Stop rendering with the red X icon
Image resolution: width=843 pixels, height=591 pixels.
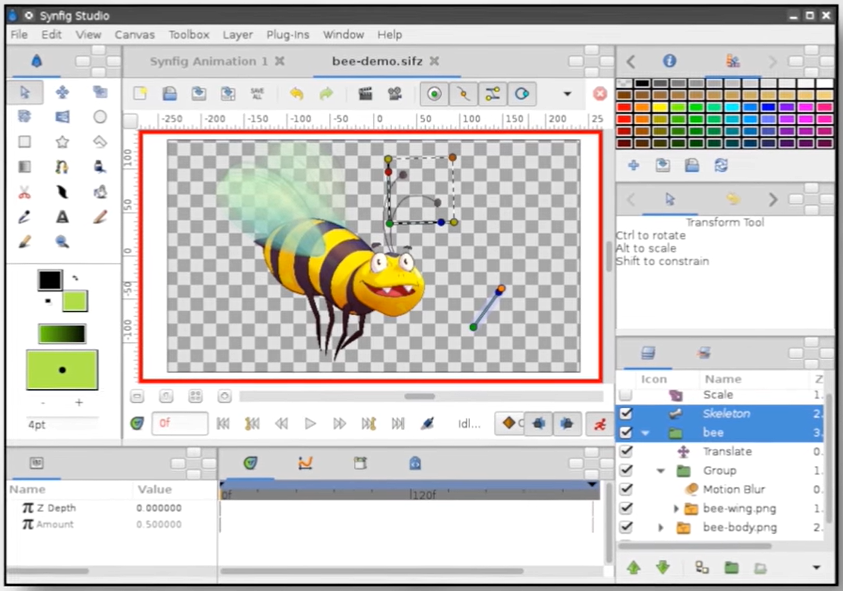coord(600,94)
